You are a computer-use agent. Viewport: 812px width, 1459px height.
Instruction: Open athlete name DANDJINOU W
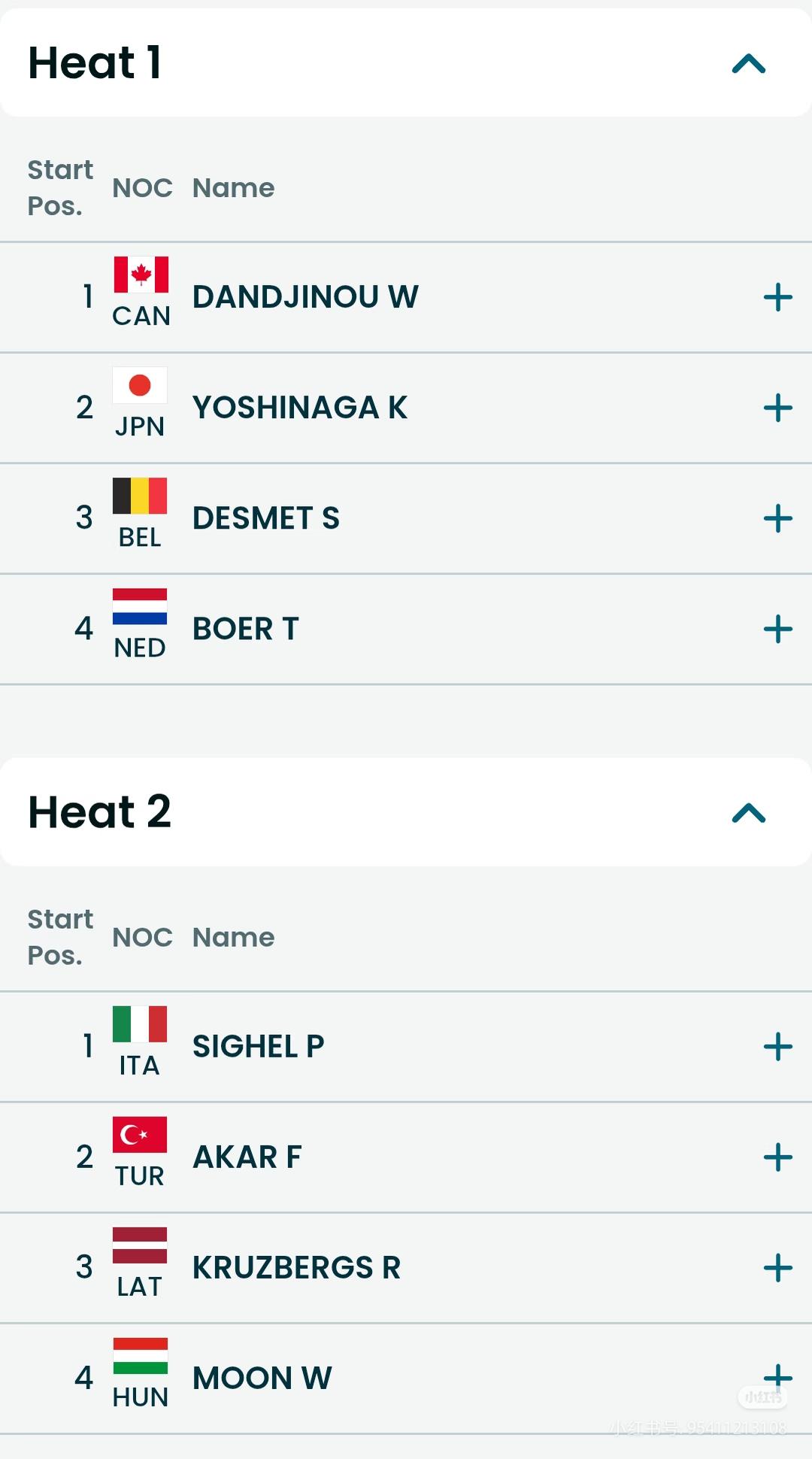pos(305,297)
